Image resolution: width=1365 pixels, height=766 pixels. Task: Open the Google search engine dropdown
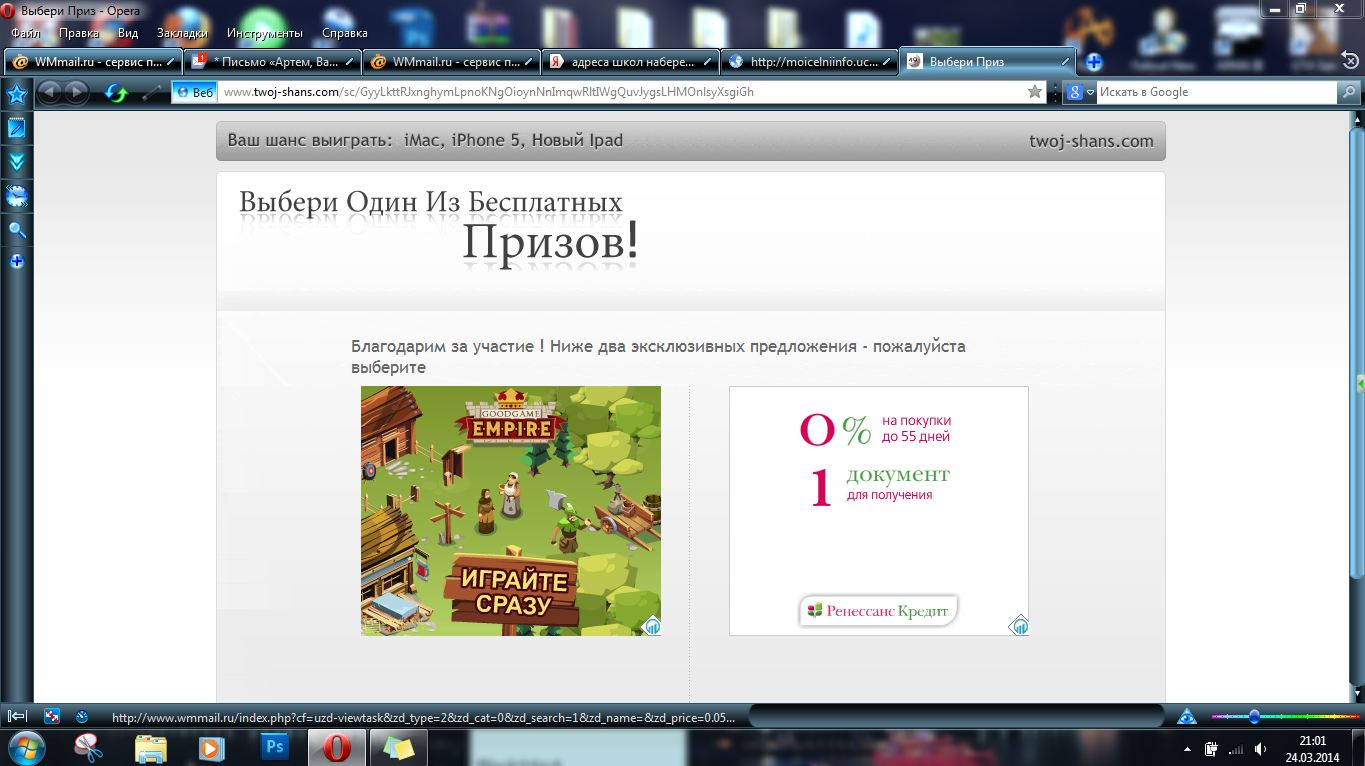[x=1081, y=92]
